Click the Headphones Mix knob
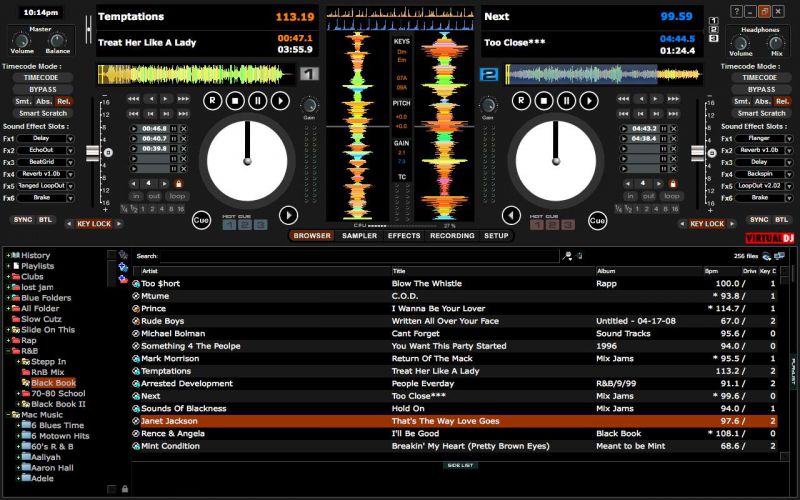Screen dimensions: 800x500 tap(776, 43)
